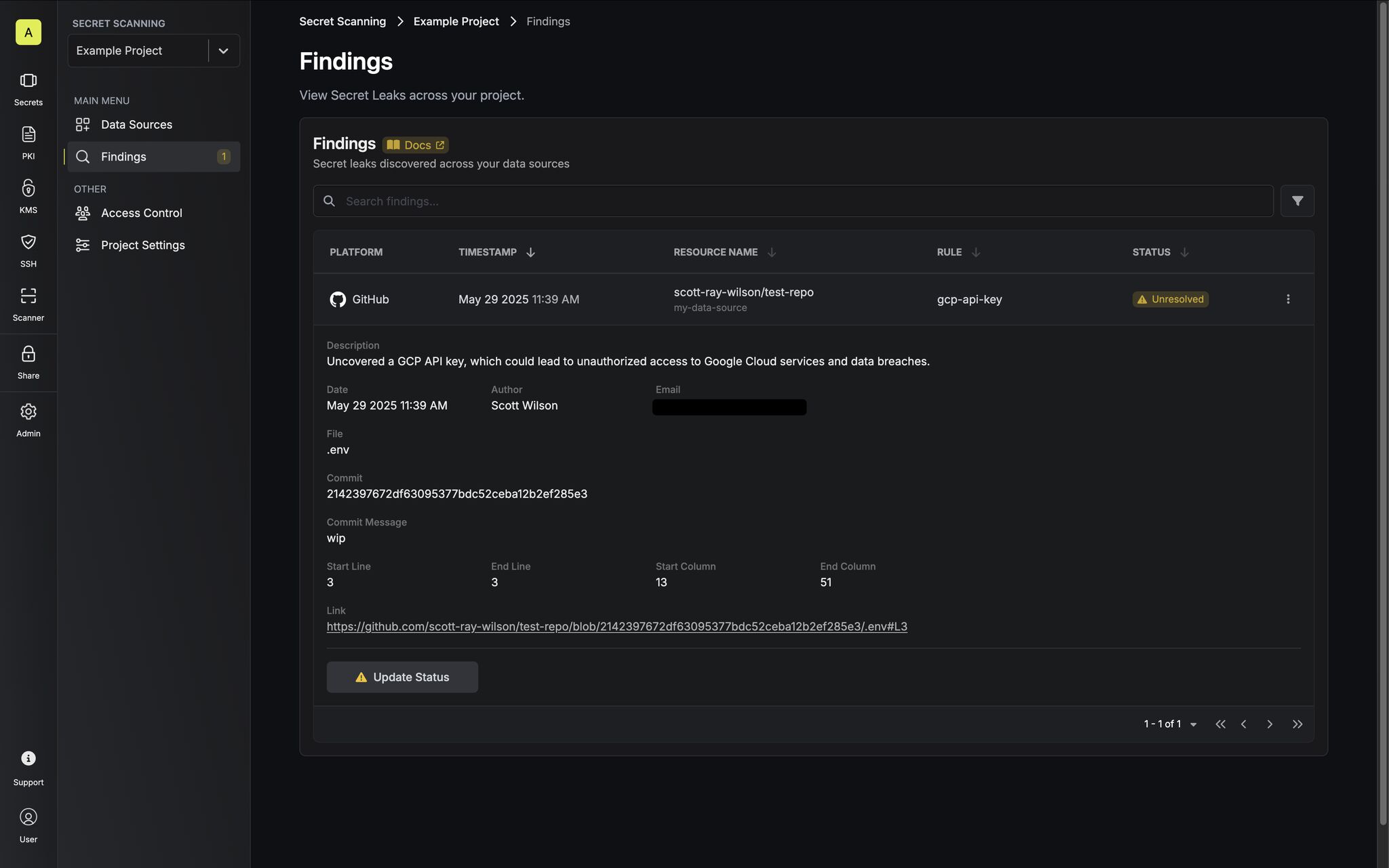Go to next page of findings

tap(1269, 724)
